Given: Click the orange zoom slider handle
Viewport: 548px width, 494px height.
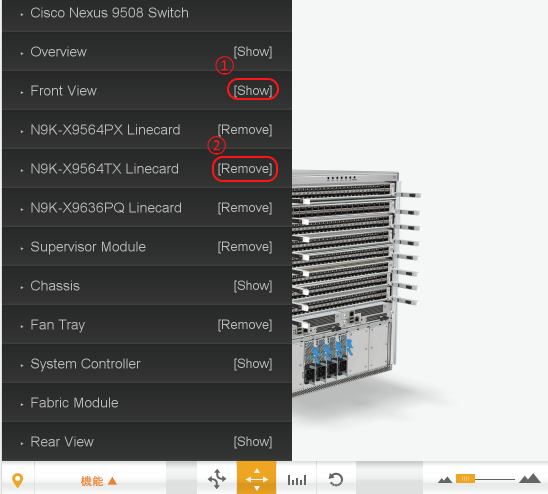Looking at the screenshot, I should click(x=465, y=479).
